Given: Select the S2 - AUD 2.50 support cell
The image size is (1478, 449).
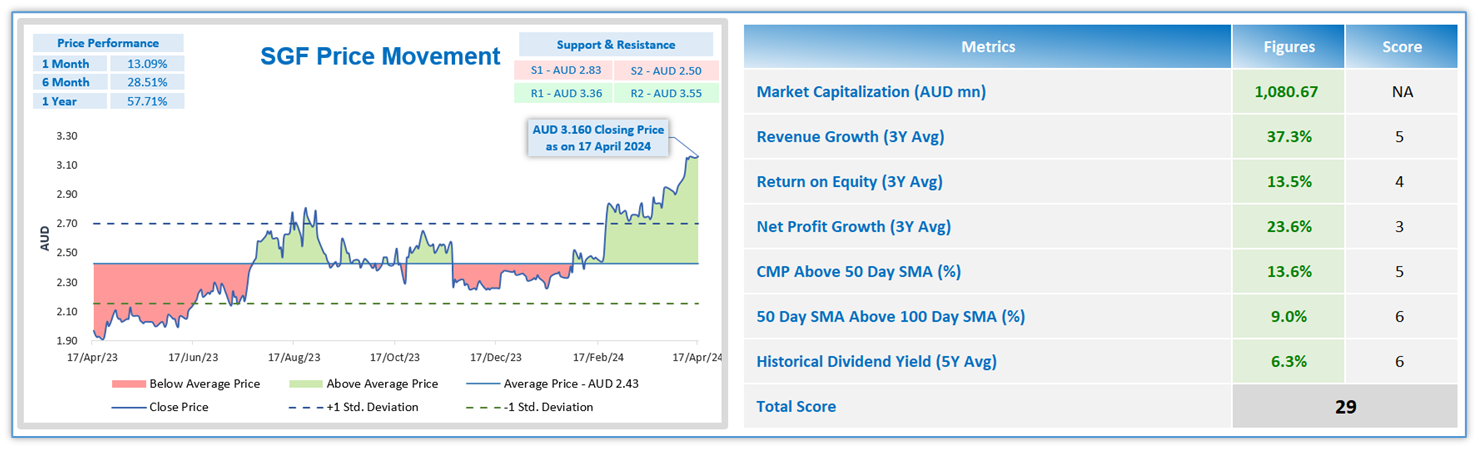Looking at the screenshot, I should tap(665, 71).
